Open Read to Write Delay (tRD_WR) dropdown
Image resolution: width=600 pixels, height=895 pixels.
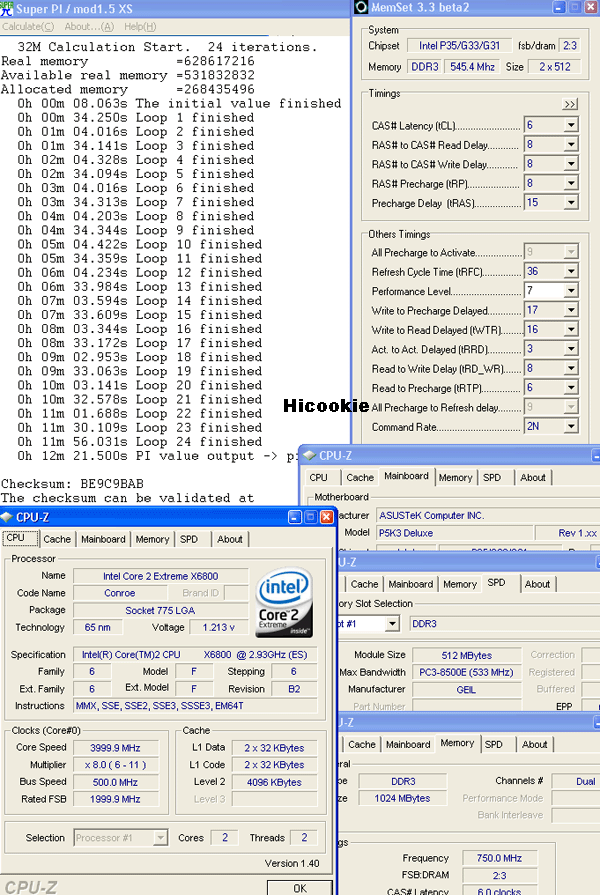571,368
